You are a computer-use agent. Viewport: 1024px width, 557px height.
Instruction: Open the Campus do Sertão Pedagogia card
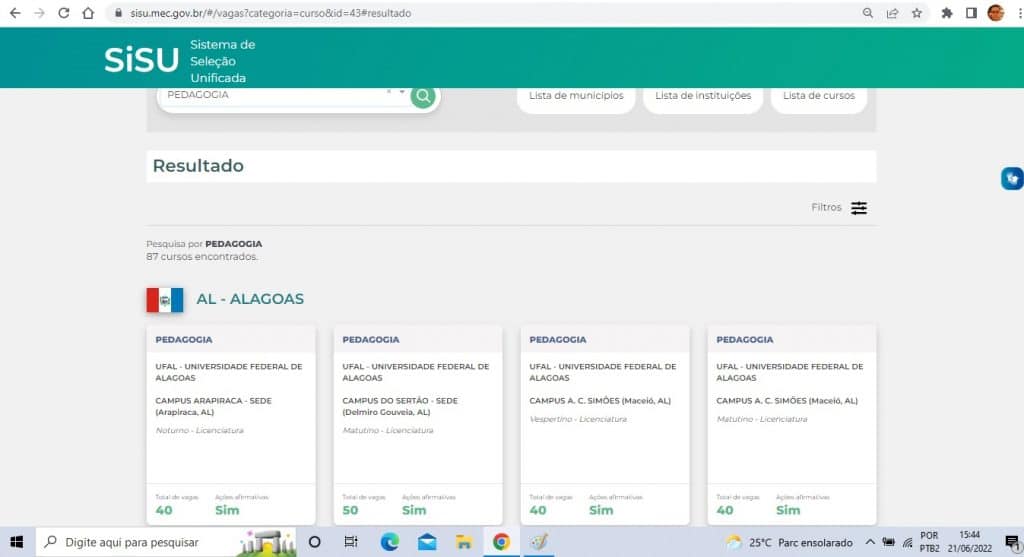tap(418, 426)
